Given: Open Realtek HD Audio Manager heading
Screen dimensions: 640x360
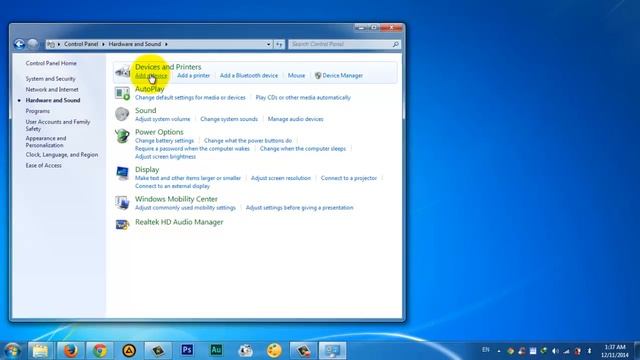Looking at the screenshot, I should tap(179, 222).
